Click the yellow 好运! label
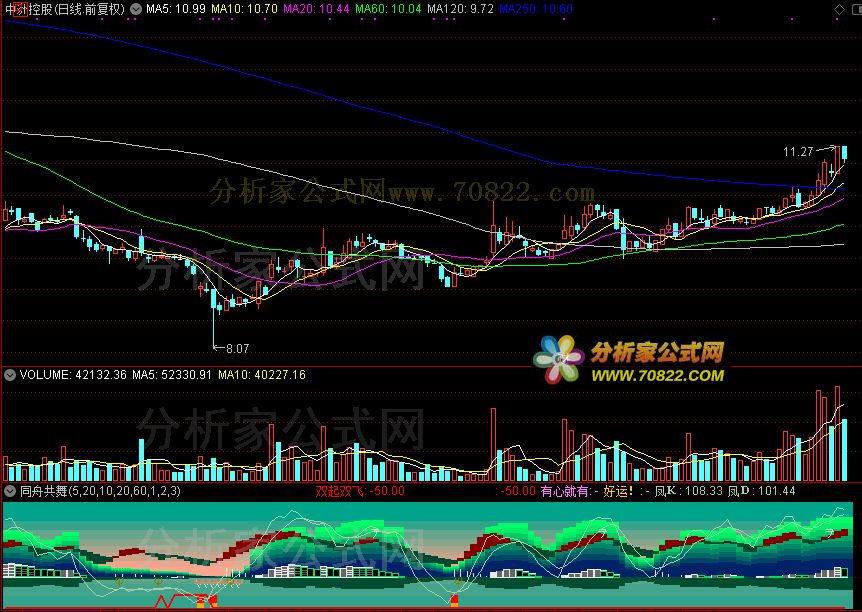 tap(618, 491)
